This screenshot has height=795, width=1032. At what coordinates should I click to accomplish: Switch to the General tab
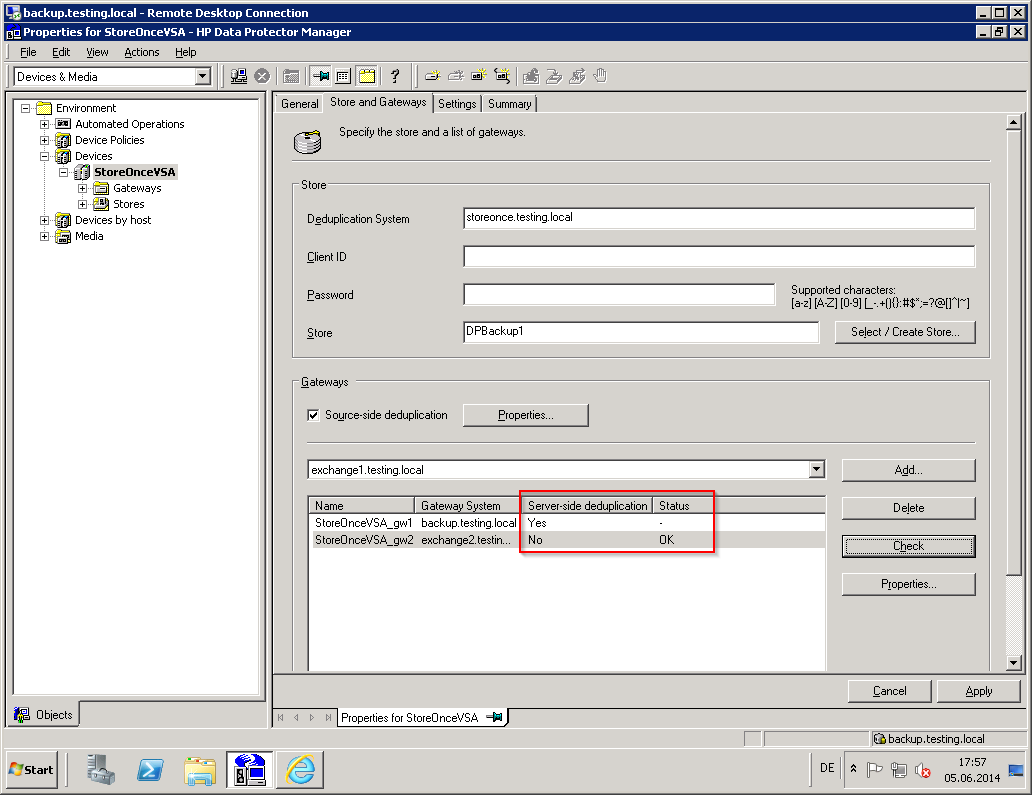coord(299,103)
